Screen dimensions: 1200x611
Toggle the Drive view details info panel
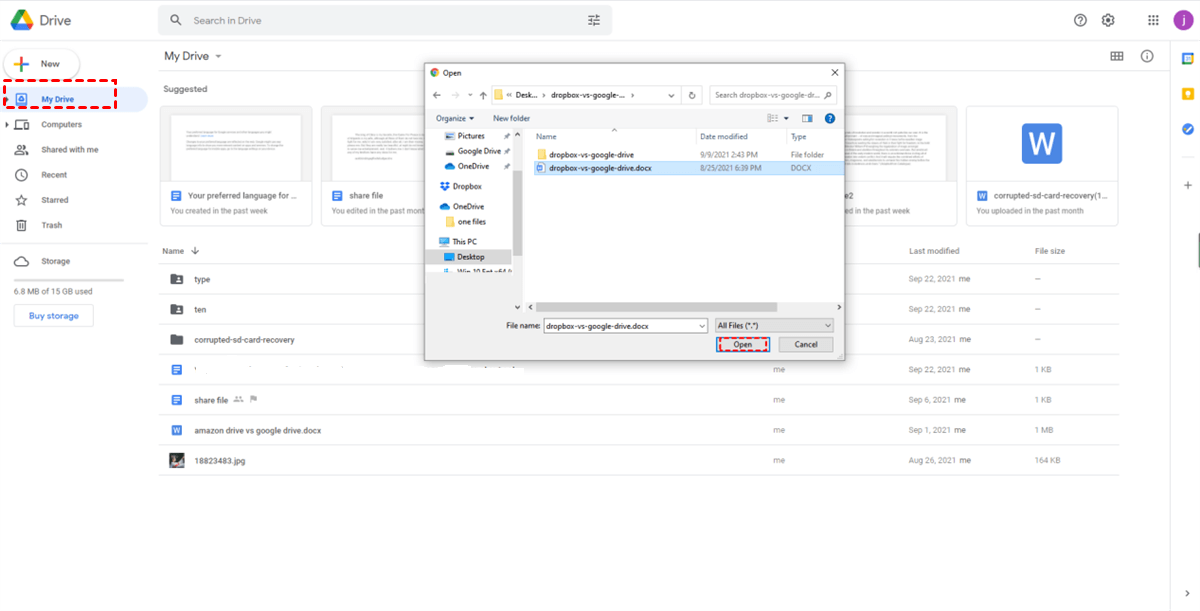coord(1147,56)
